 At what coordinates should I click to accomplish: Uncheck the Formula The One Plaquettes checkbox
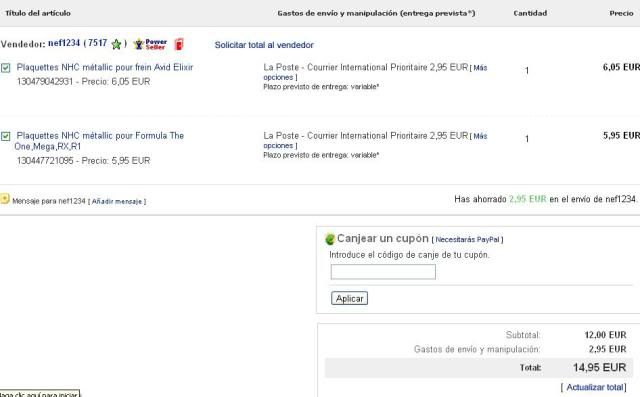point(5,136)
